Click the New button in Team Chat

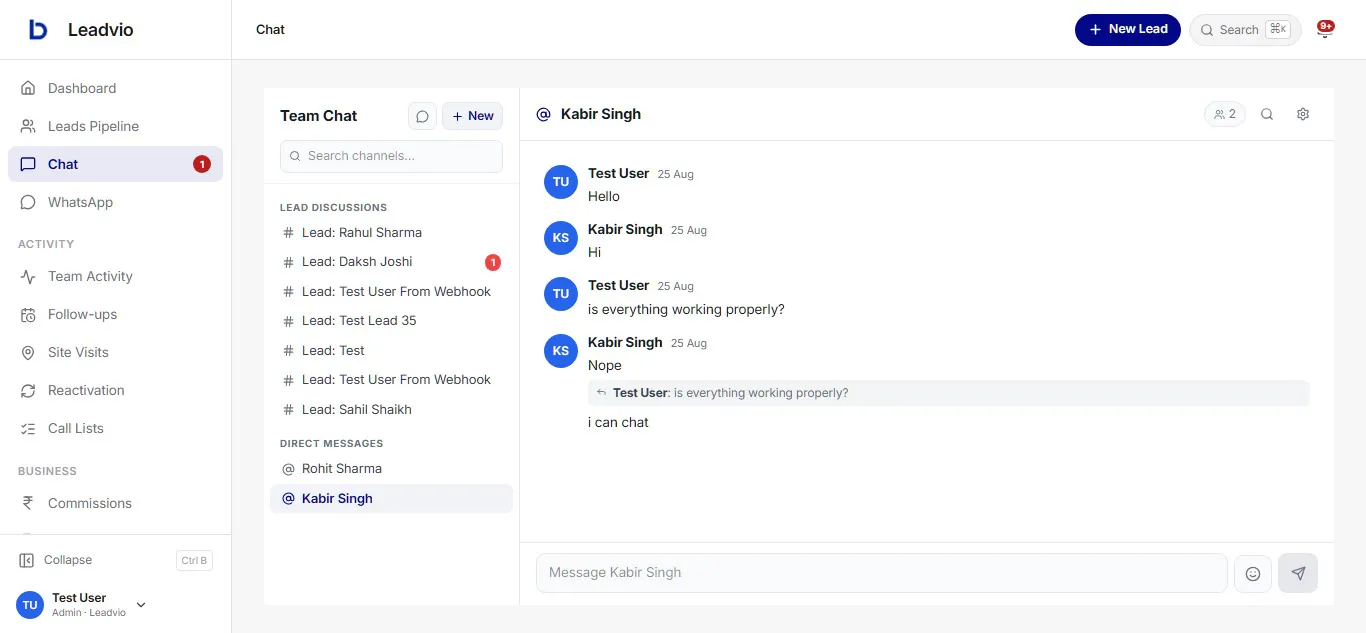click(x=472, y=116)
